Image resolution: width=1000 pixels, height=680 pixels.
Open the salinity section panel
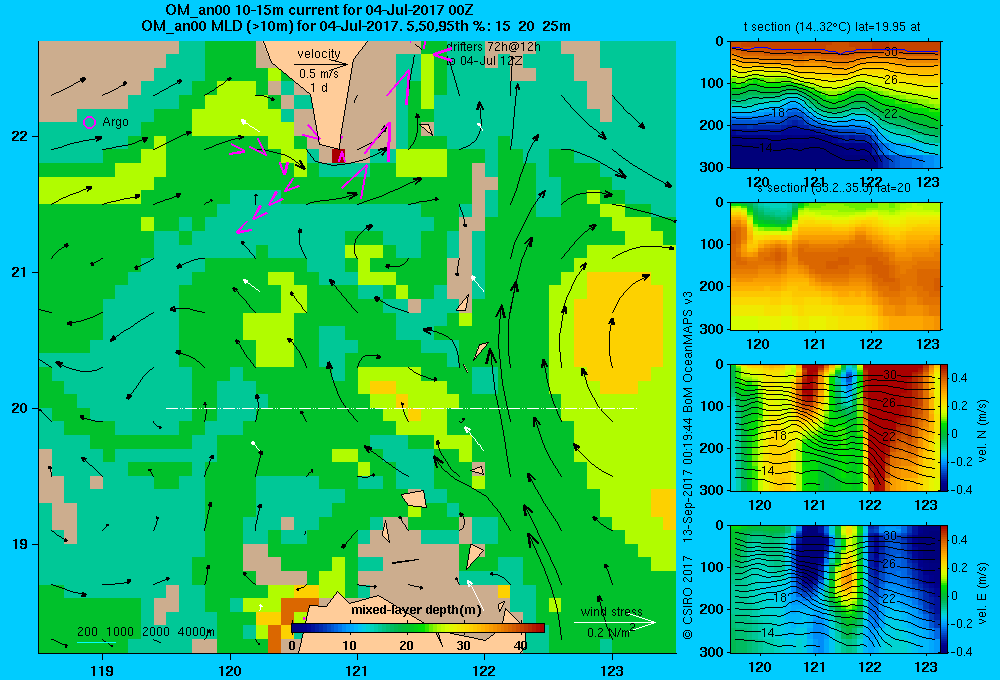point(835,266)
